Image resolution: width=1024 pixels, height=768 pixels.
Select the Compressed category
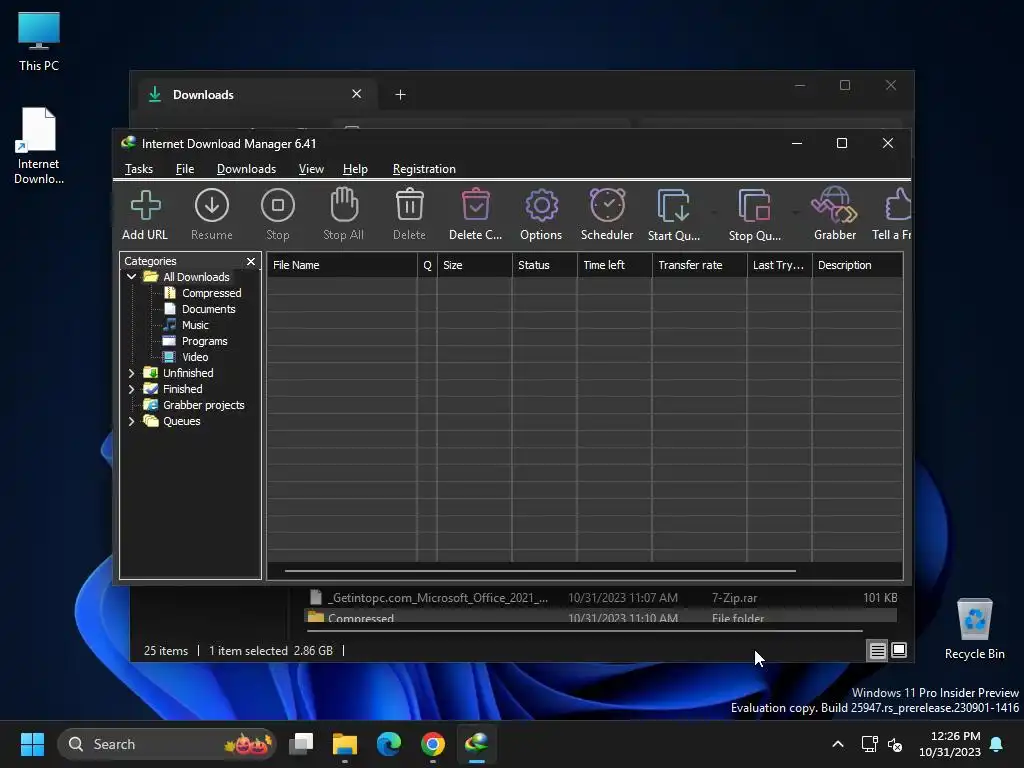pyautogui.click(x=211, y=293)
